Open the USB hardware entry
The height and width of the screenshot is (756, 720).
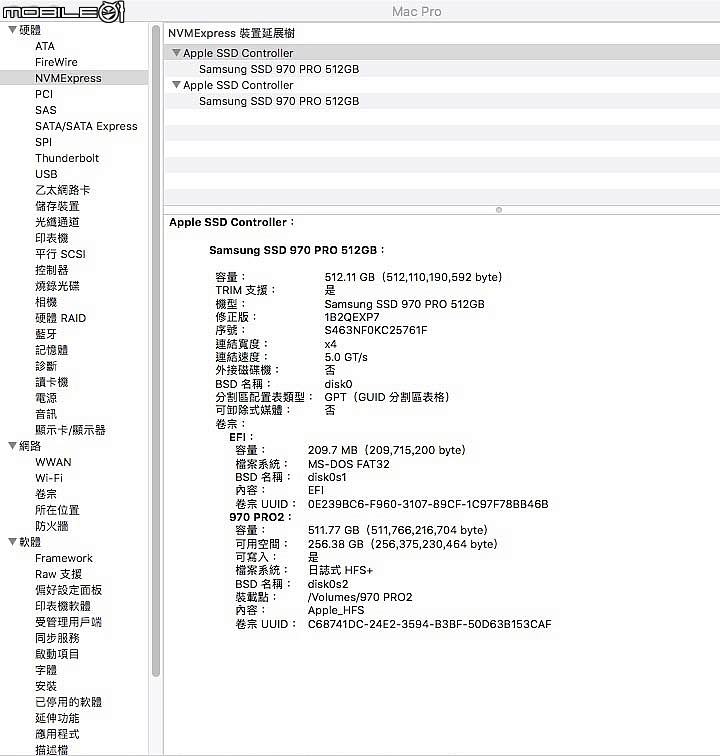(x=46, y=174)
